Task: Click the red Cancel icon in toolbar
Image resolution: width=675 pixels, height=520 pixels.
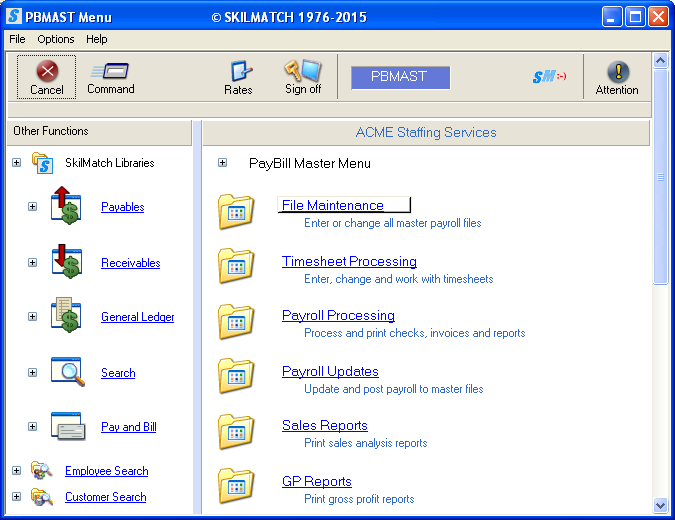Action: point(47,71)
